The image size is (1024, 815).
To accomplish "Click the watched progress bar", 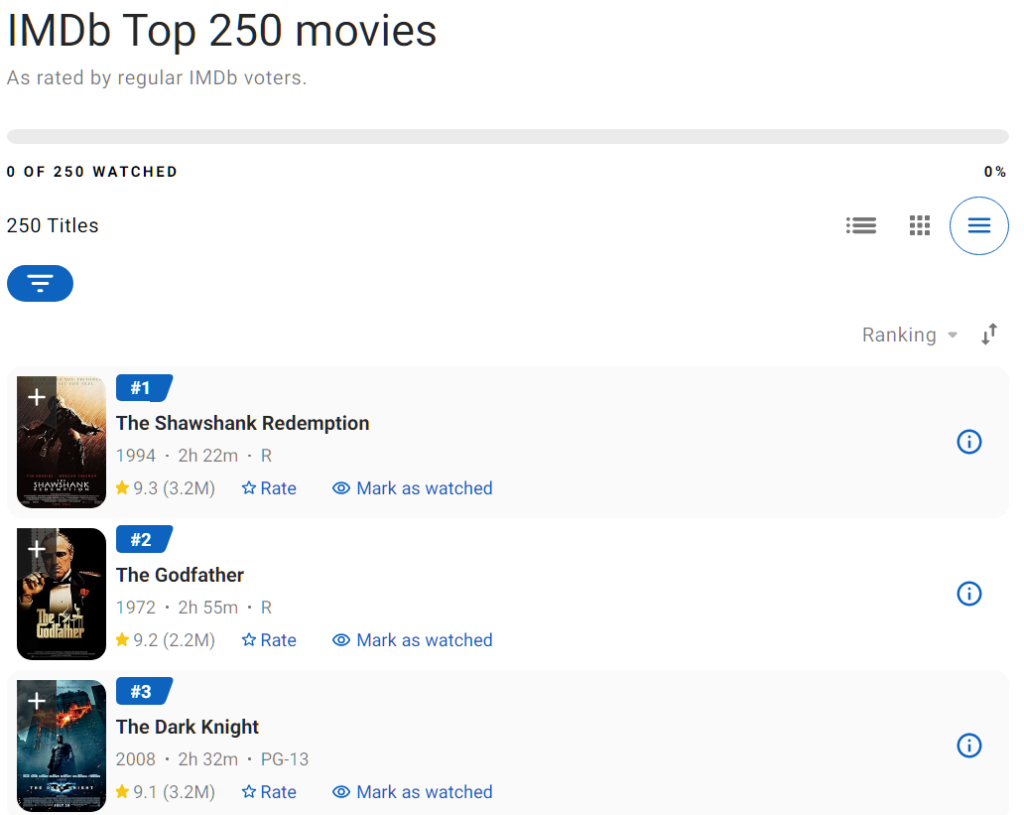I will (x=507, y=136).
